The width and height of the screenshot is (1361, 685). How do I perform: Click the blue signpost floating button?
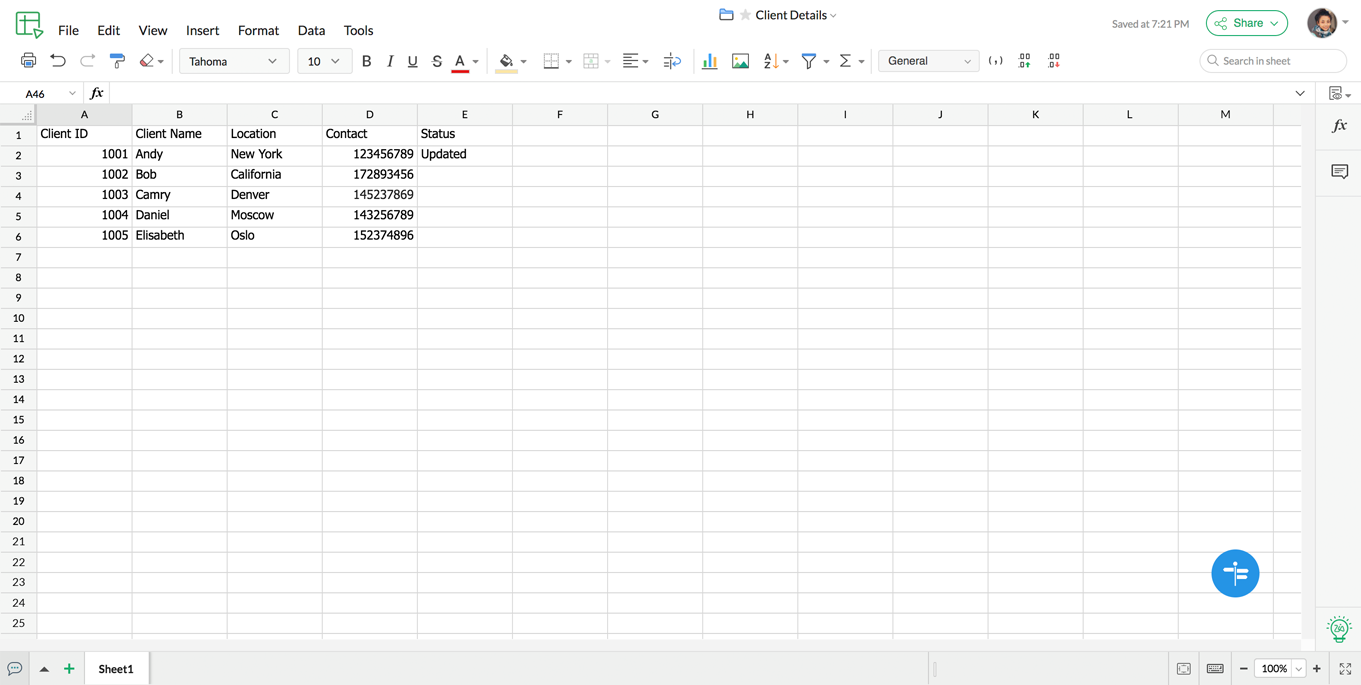(x=1235, y=573)
